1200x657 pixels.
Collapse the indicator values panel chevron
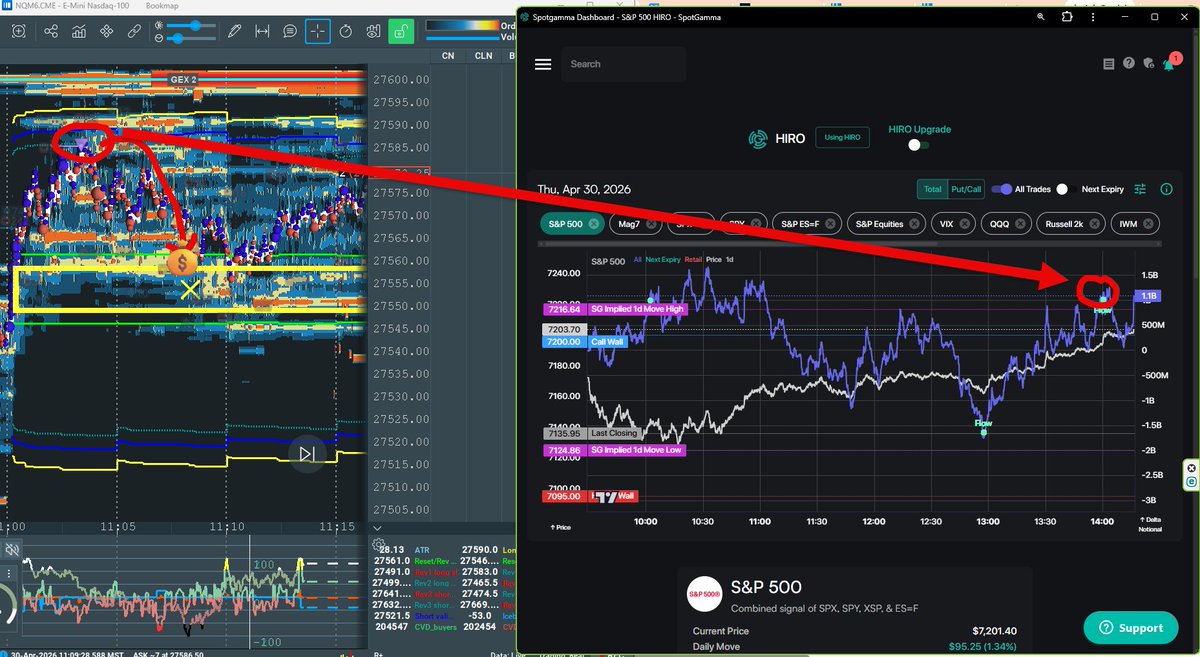tap(377, 527)
